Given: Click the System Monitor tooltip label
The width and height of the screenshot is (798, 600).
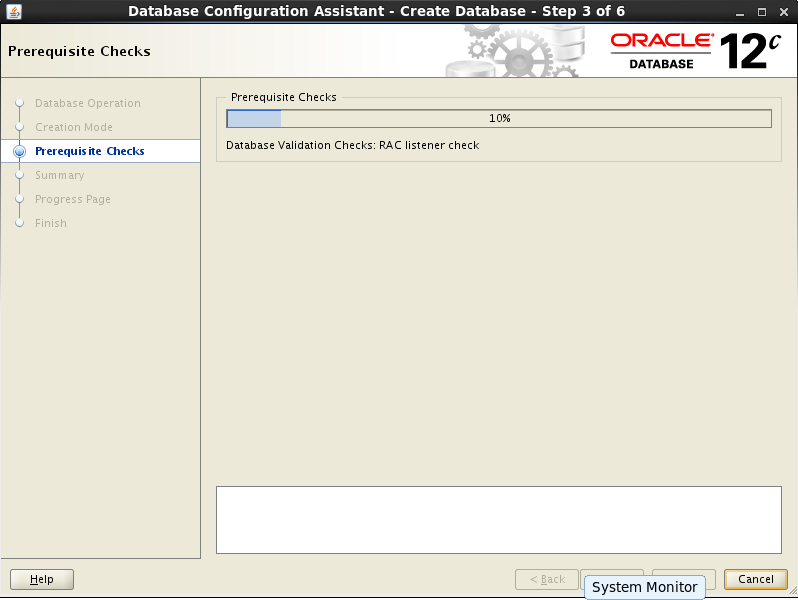Looking at the screenshot, I should point(644,587).
